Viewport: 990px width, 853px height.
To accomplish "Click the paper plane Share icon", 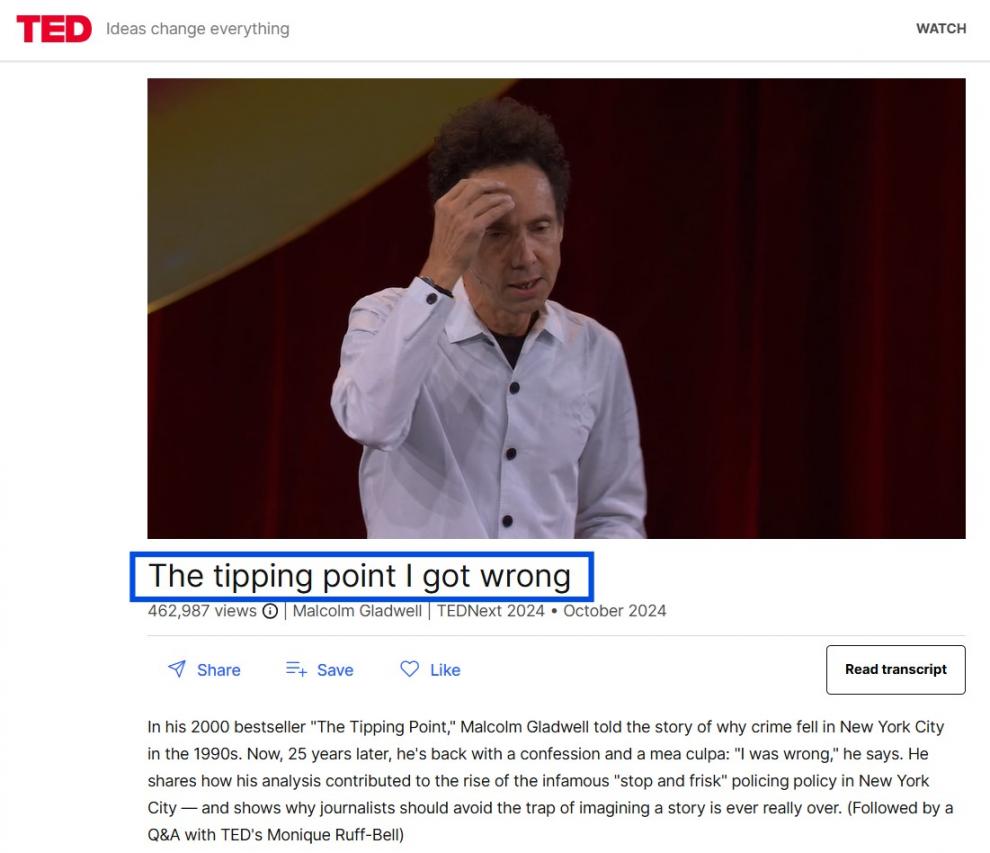I will click(177, 669).
